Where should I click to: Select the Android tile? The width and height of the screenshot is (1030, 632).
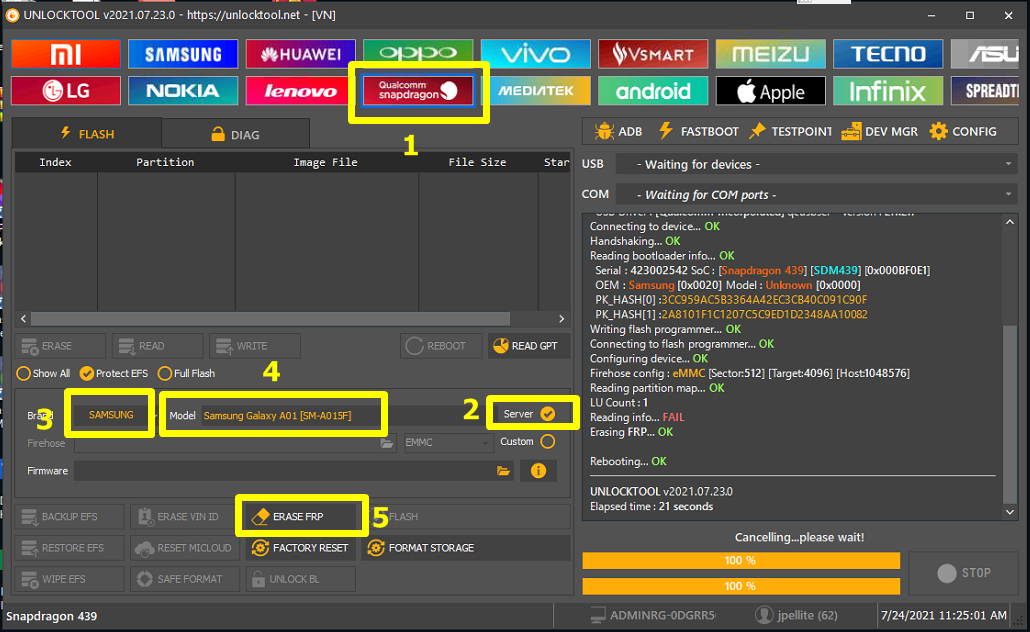(x=653, y=91)
